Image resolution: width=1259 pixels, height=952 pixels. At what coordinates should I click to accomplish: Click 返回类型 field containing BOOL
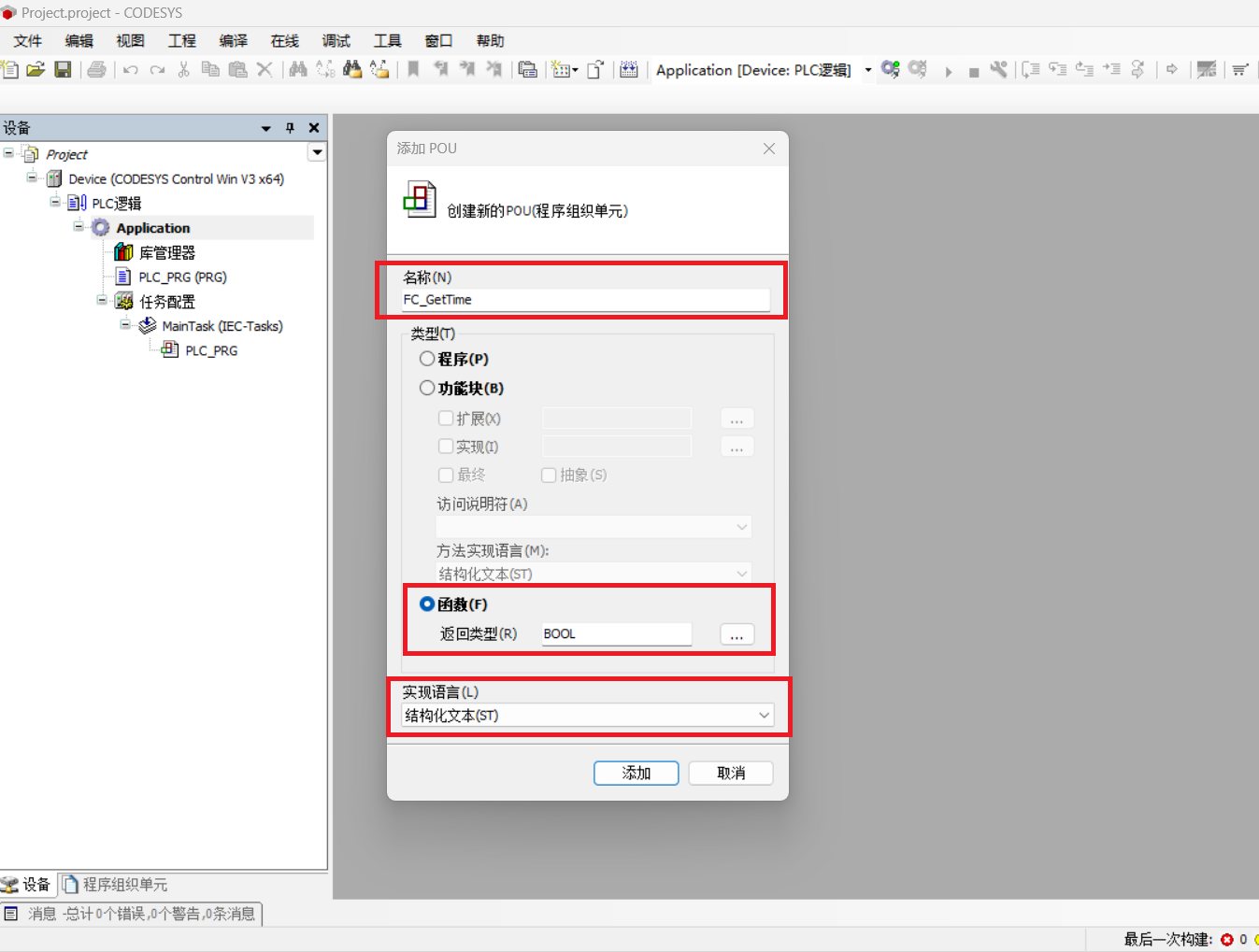point(617,633)
